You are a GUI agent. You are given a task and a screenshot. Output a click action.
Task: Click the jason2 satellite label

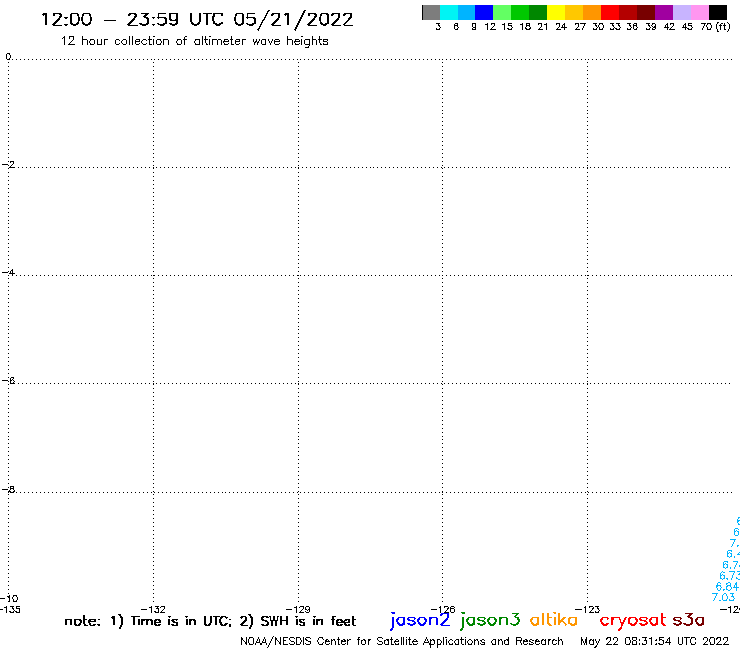(x=420, y=621)
